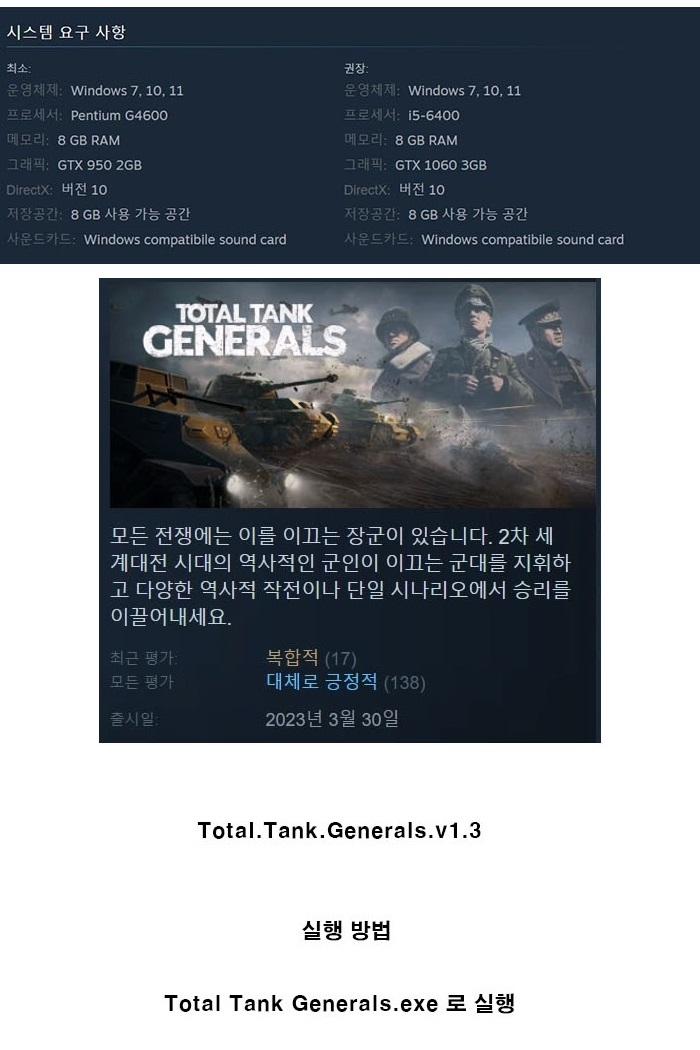This screenshot has height=1050, width=700.
Task: Click the Total.Tank.Generals.v1.3 title text
Action: point(340,830)
